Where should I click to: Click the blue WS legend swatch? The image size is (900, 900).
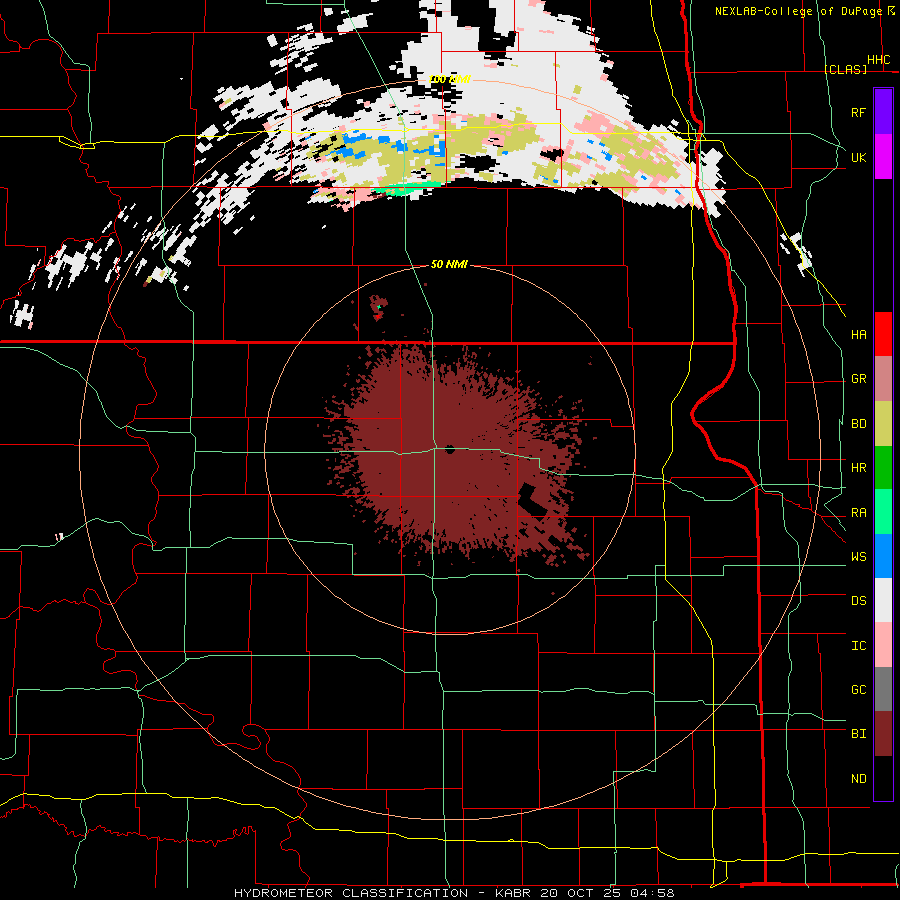(x=883, y=556)
